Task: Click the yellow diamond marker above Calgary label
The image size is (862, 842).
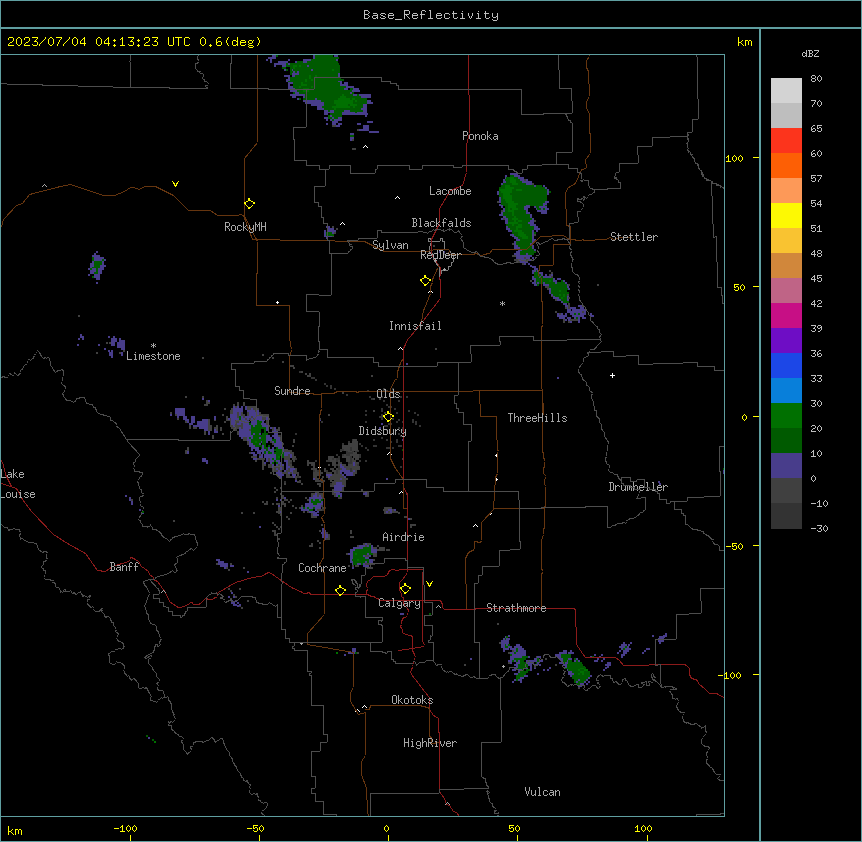Action: pos(405,589)
